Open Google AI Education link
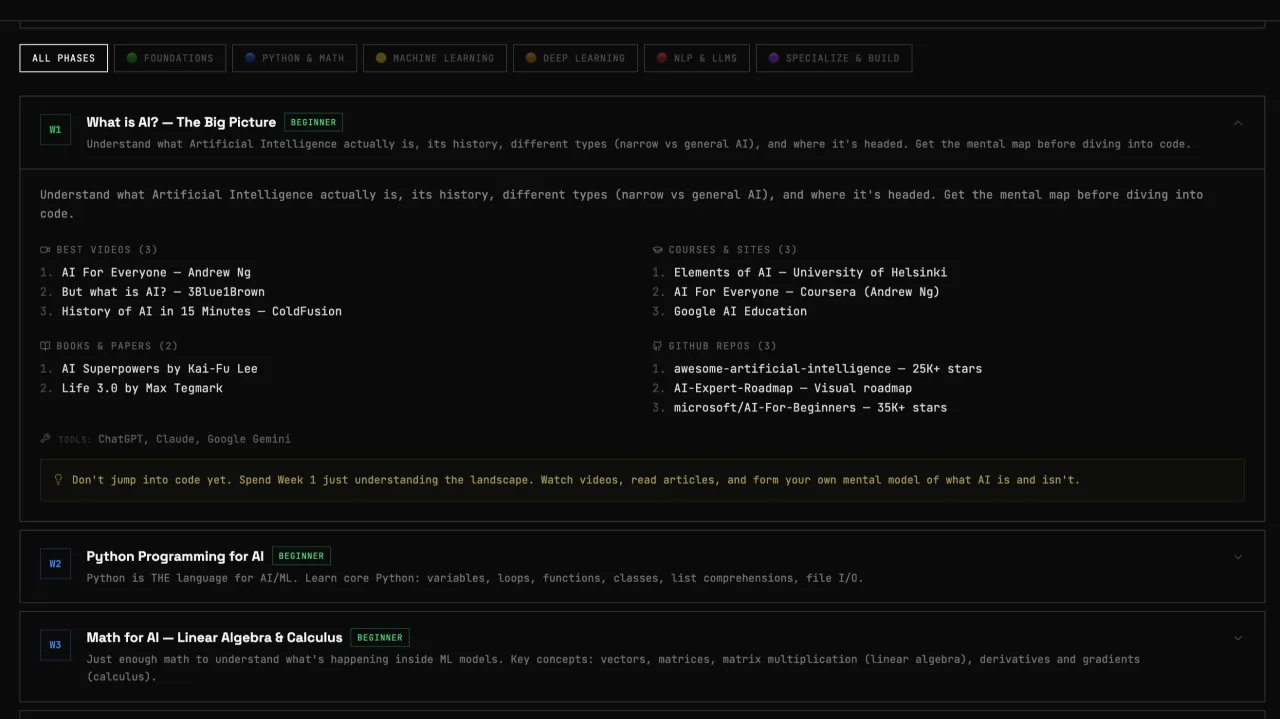 point(740,311)
